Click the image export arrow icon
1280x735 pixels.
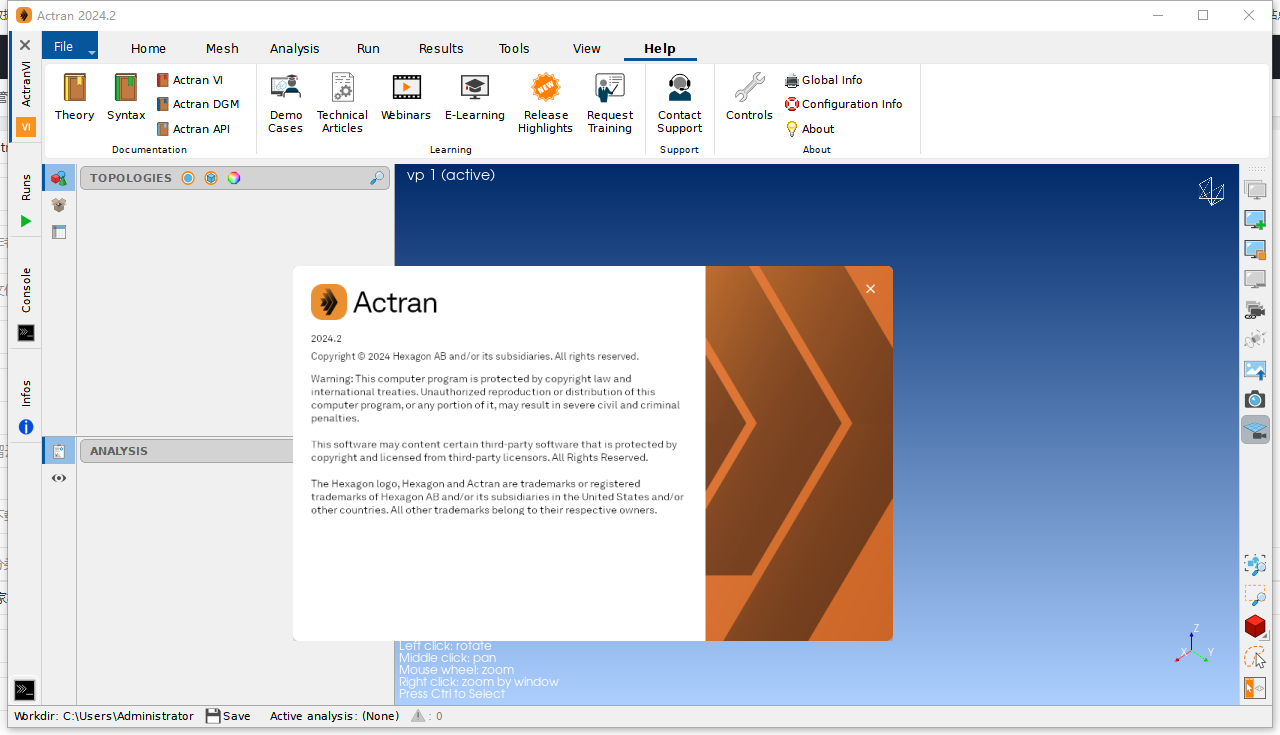point(1255,370)
